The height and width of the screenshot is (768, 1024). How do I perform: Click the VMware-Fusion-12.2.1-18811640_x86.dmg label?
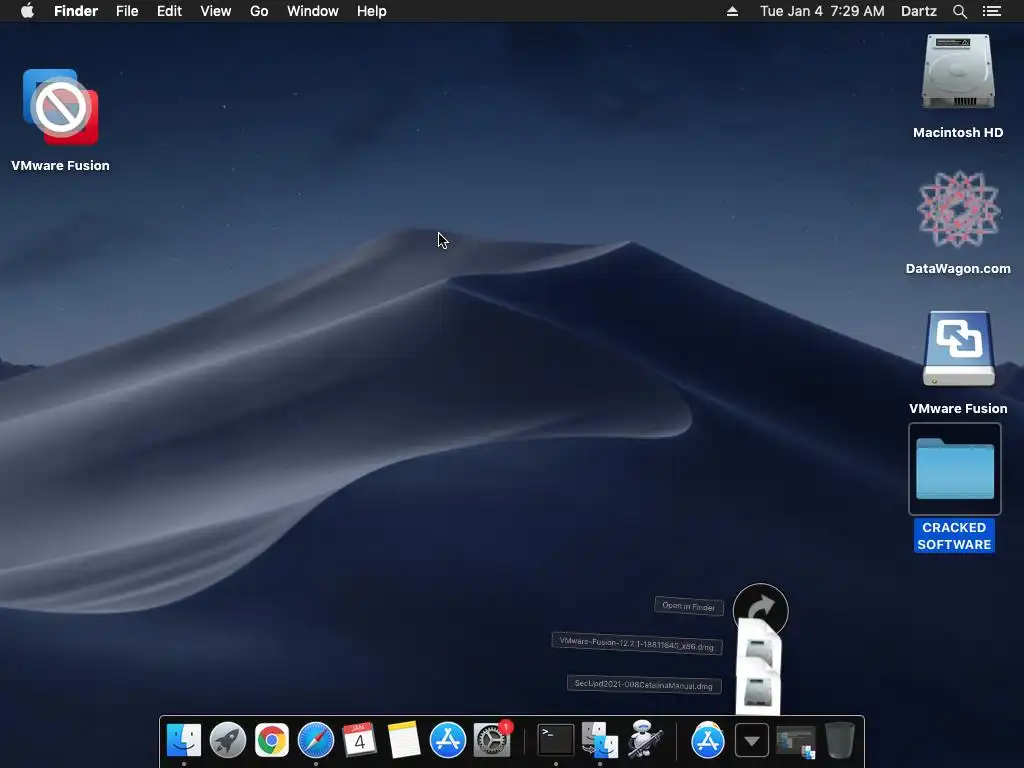(x=637, y=643)
